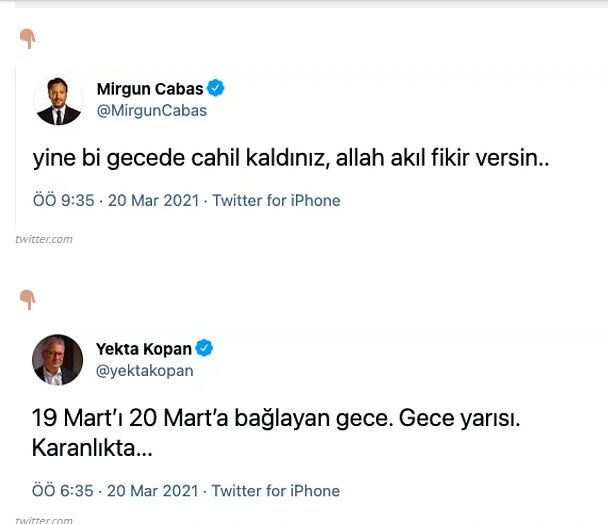
Task: Click '20 Mar 2021' date on Mirgun's tweet
Action: (x=154, y=201)
